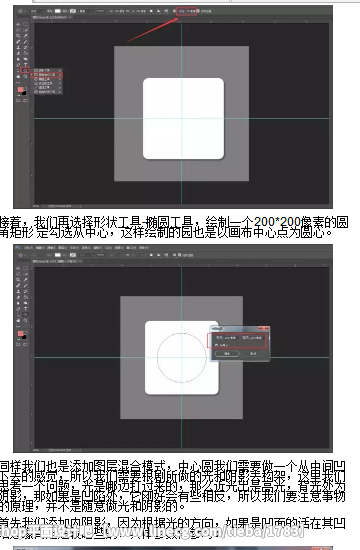Click height field in ellipse dialog
Image resolution: width=360 pixels, height=550 pixels.
point(256,338)
